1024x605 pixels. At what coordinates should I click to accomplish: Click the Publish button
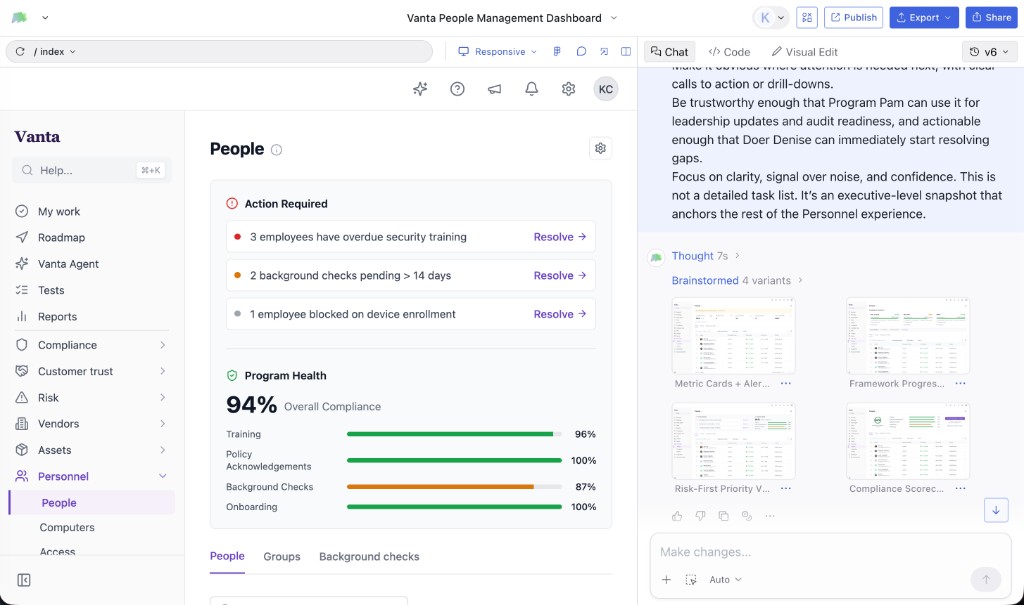[854, 18]
